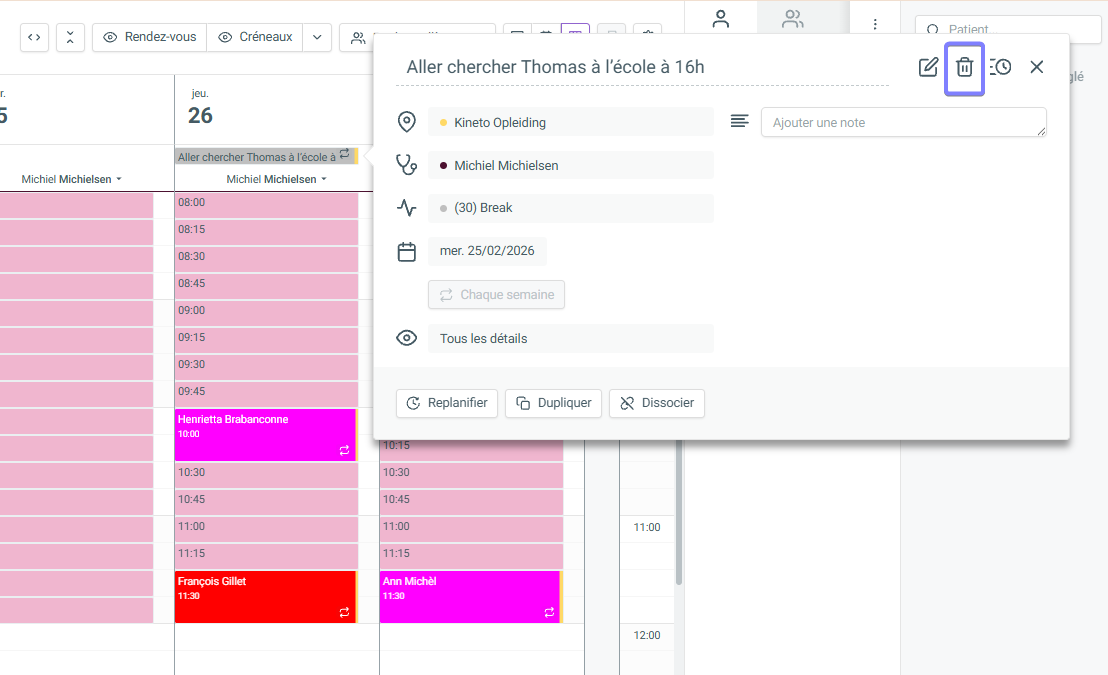
Task: Click the Dissocier button
Action: click(x=657, y=403)
